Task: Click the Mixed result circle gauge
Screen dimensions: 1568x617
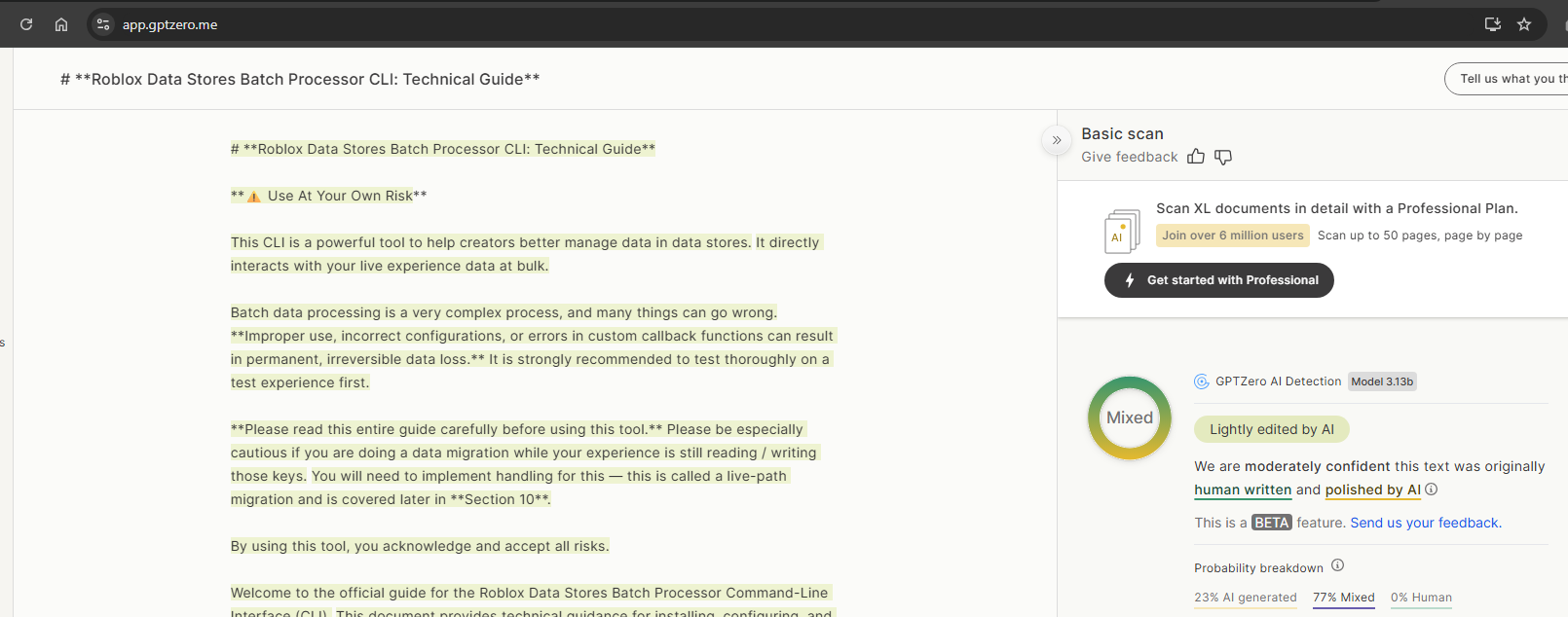Action: pyautogui.click(x=1130, y=417)
